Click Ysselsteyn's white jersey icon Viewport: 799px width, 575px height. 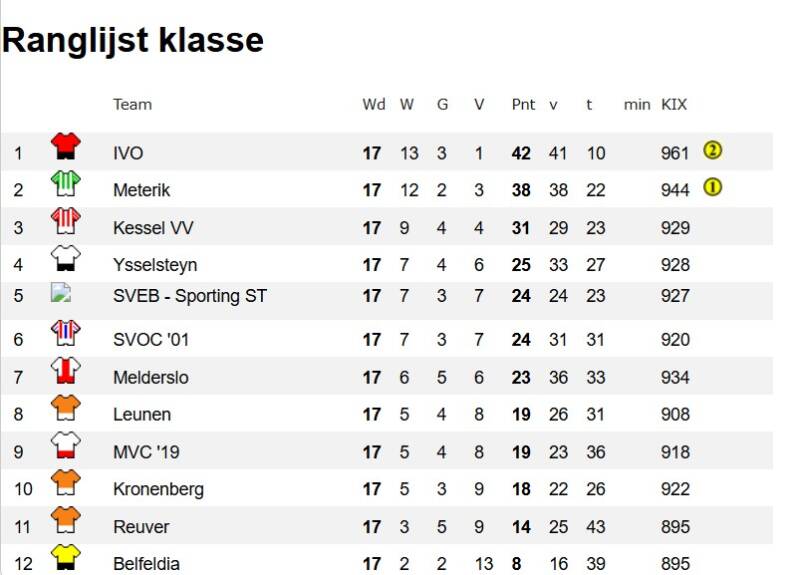(x=66, y=259)
